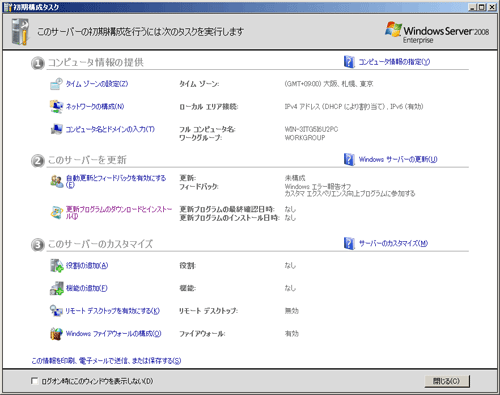Screen dimensions: 500x395
Task: Open リモート デスクトップを有効にする(K) link
Action: click(112, 311)
